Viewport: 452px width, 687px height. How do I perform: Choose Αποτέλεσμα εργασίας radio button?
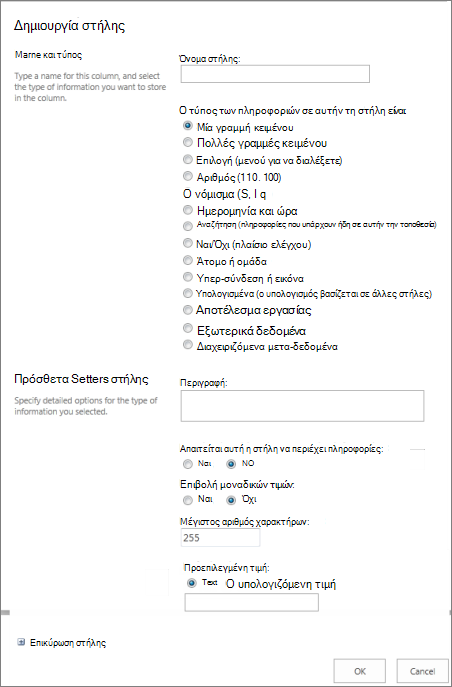tap(187, 310)
